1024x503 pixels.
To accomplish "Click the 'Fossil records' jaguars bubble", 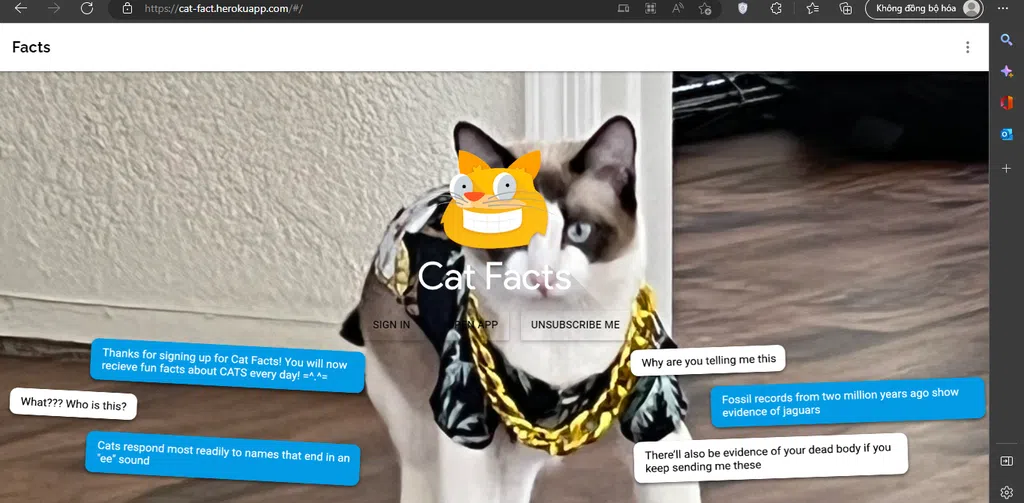I will [x=848, y=402].
